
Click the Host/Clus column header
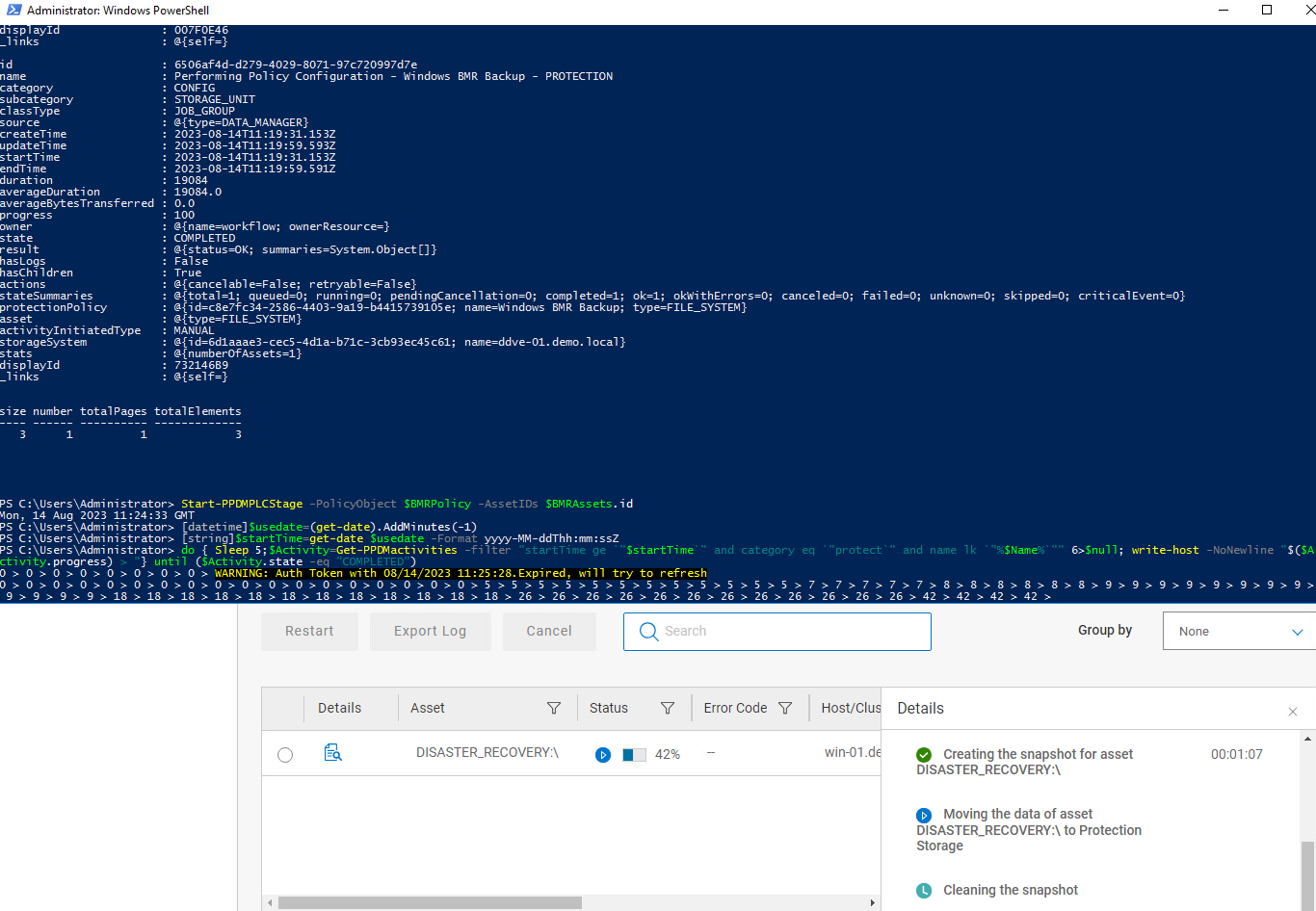[851, 708]
